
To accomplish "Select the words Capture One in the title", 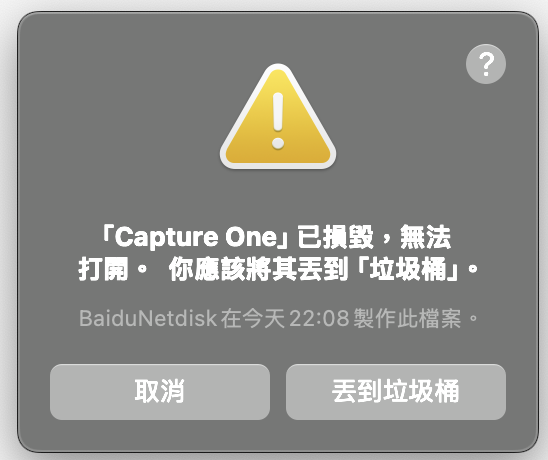I will click(x=196, y=237).
